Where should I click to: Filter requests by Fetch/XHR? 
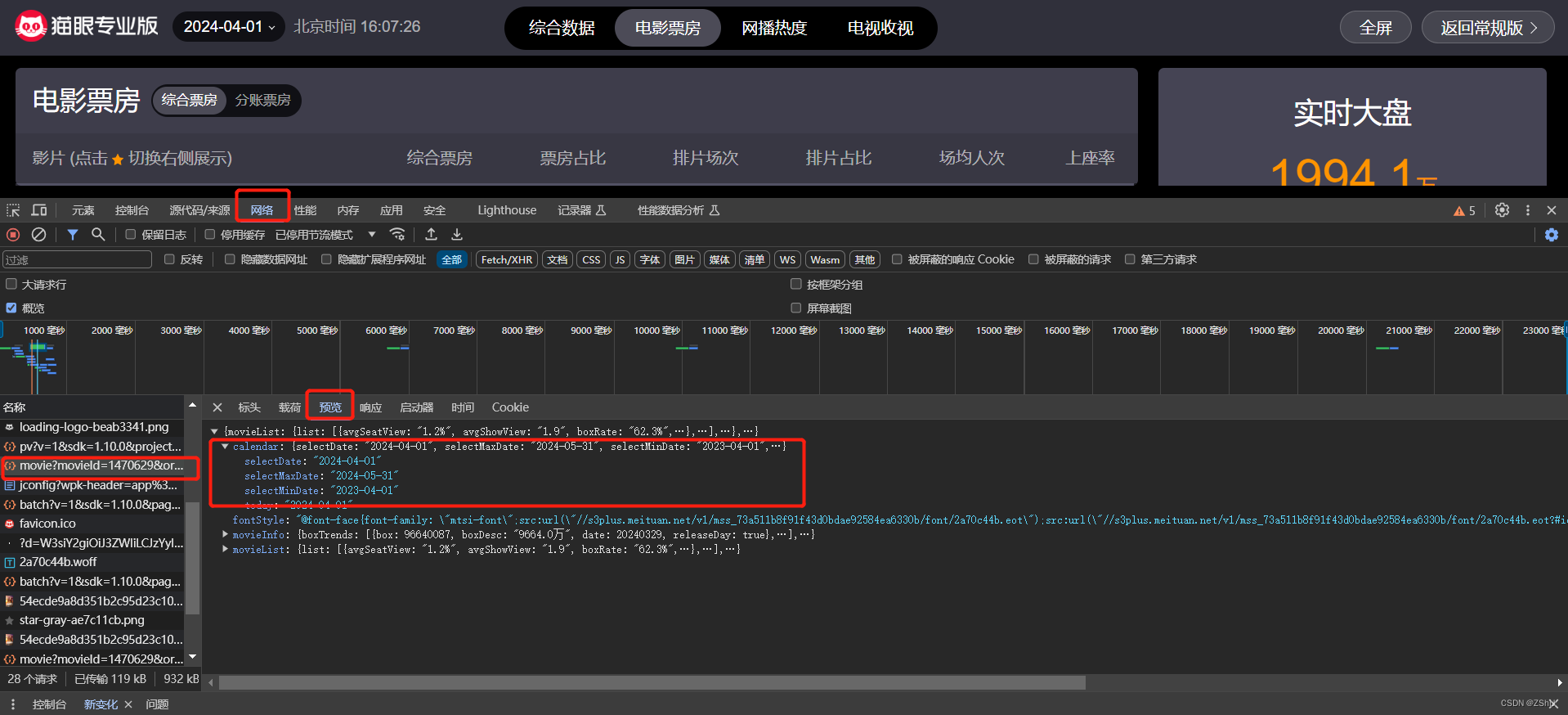[507, 259]
